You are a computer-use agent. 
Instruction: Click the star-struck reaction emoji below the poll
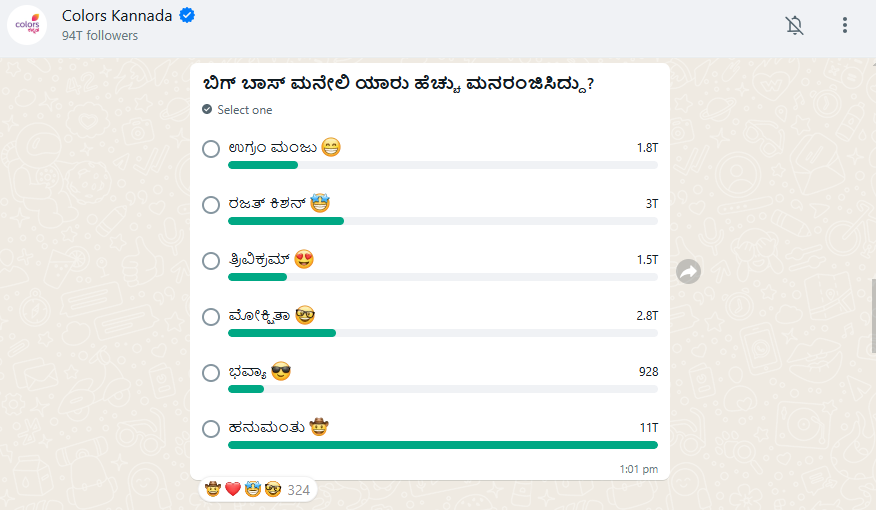pyautogui.click(x=252, y=490)
